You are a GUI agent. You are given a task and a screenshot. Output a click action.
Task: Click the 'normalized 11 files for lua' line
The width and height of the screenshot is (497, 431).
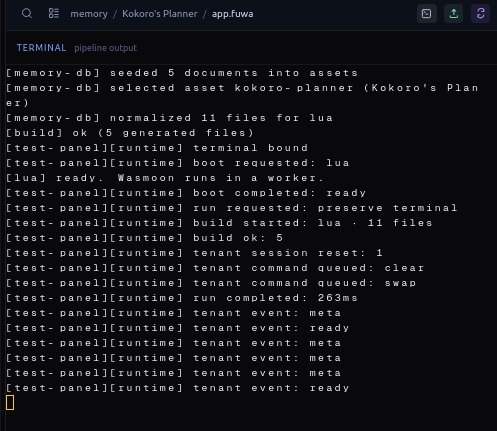pyautogui.click(x=170, y=118)
